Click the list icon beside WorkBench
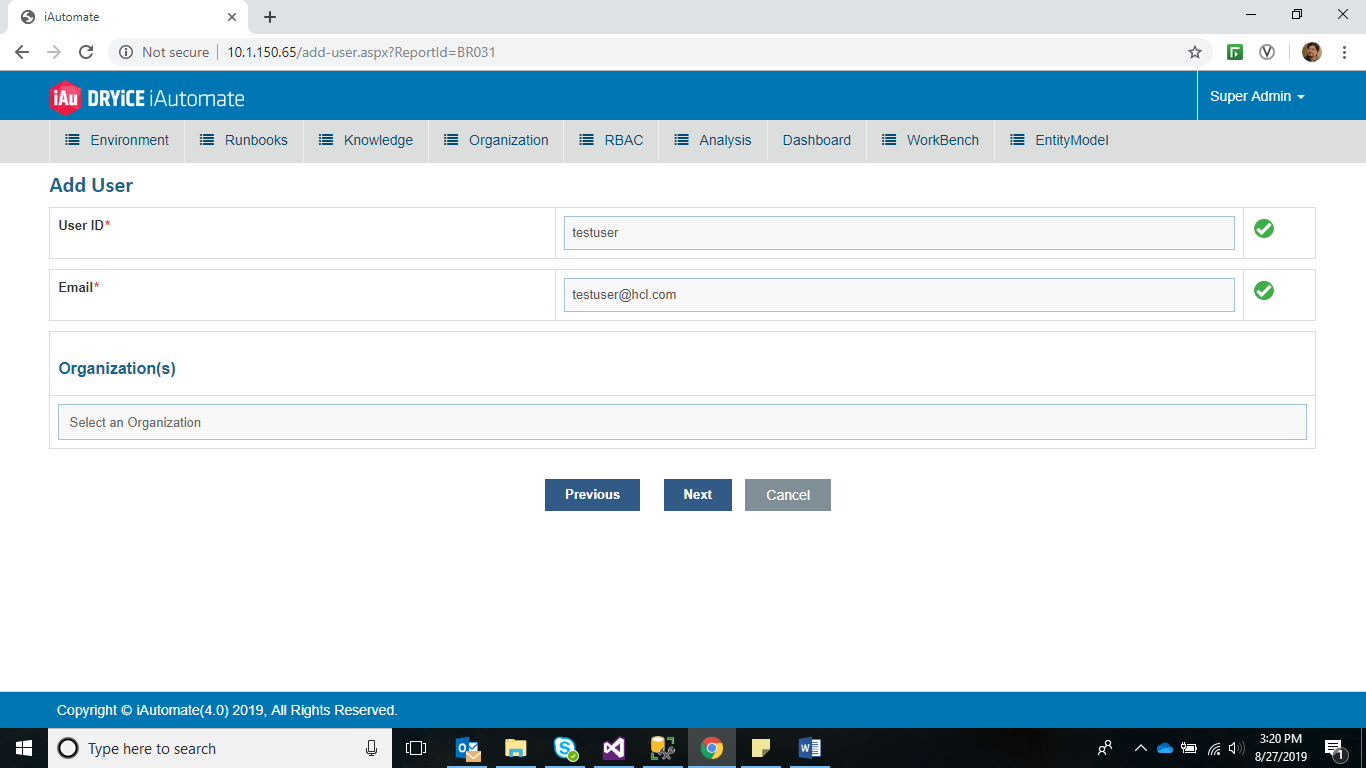Image resolution: width=1366 pixels, height=768 pixels. point(889,140)
